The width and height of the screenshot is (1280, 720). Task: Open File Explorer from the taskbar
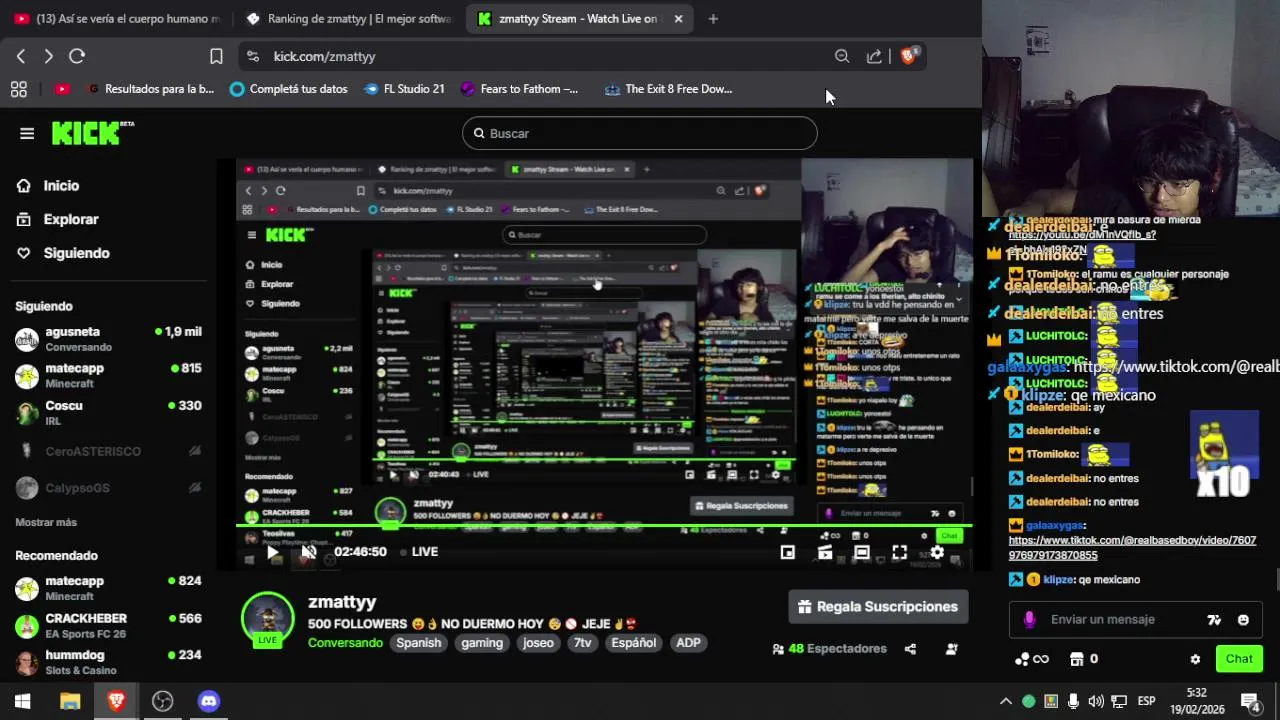(69, 701)
